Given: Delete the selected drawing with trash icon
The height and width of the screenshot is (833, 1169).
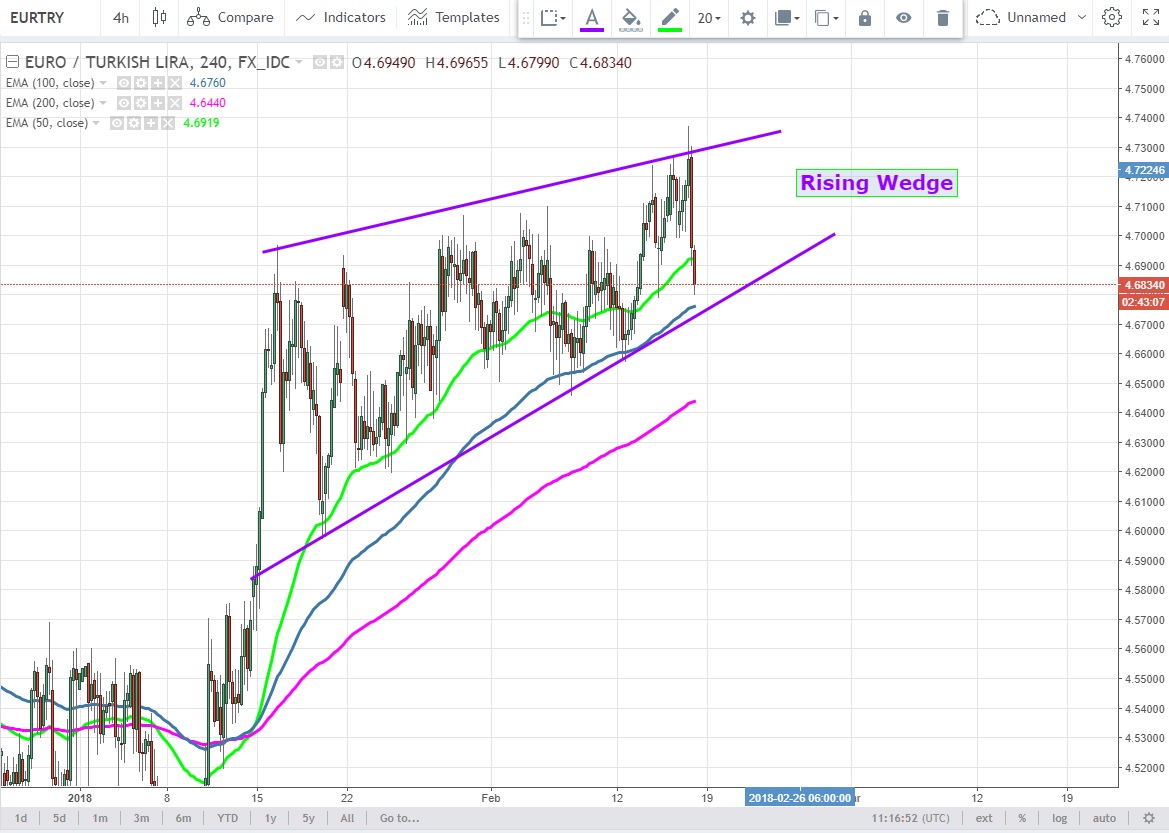Looking at the screenshot, I should [942, 17].
